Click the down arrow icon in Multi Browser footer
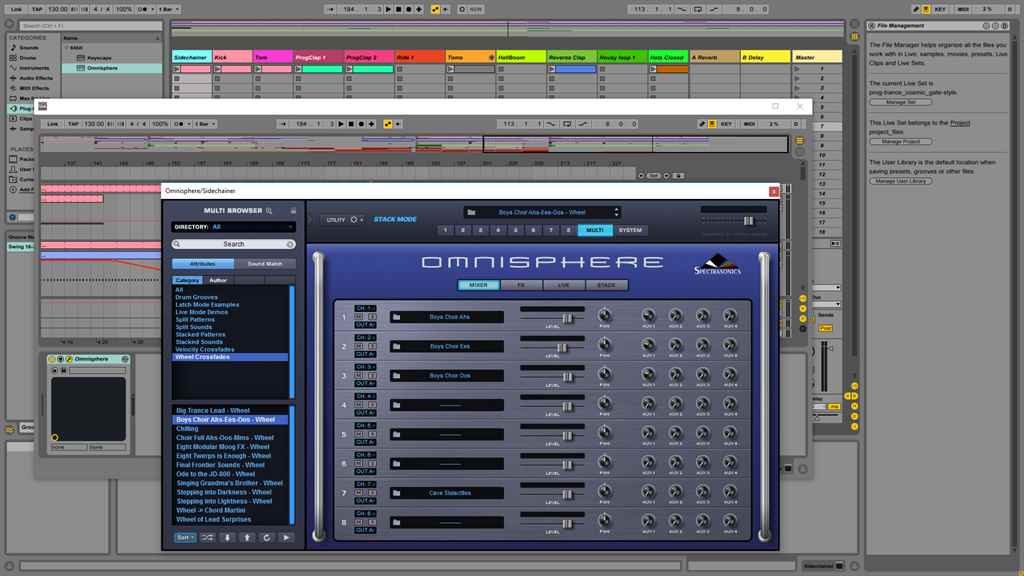Screen dimensions: 1024x576 coord(227,537)
